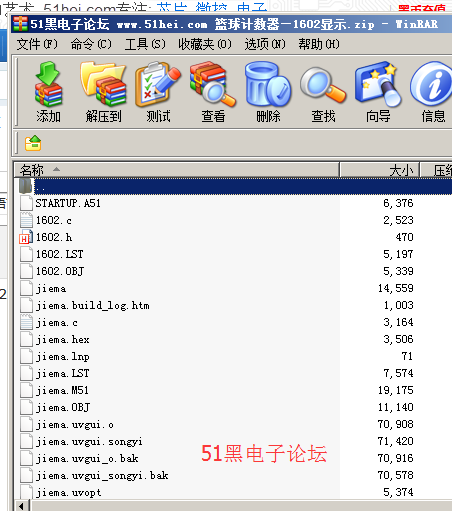Click the size value 71,420
The image size is (452, 511).
pyautogui.click(x=396, y=441)
